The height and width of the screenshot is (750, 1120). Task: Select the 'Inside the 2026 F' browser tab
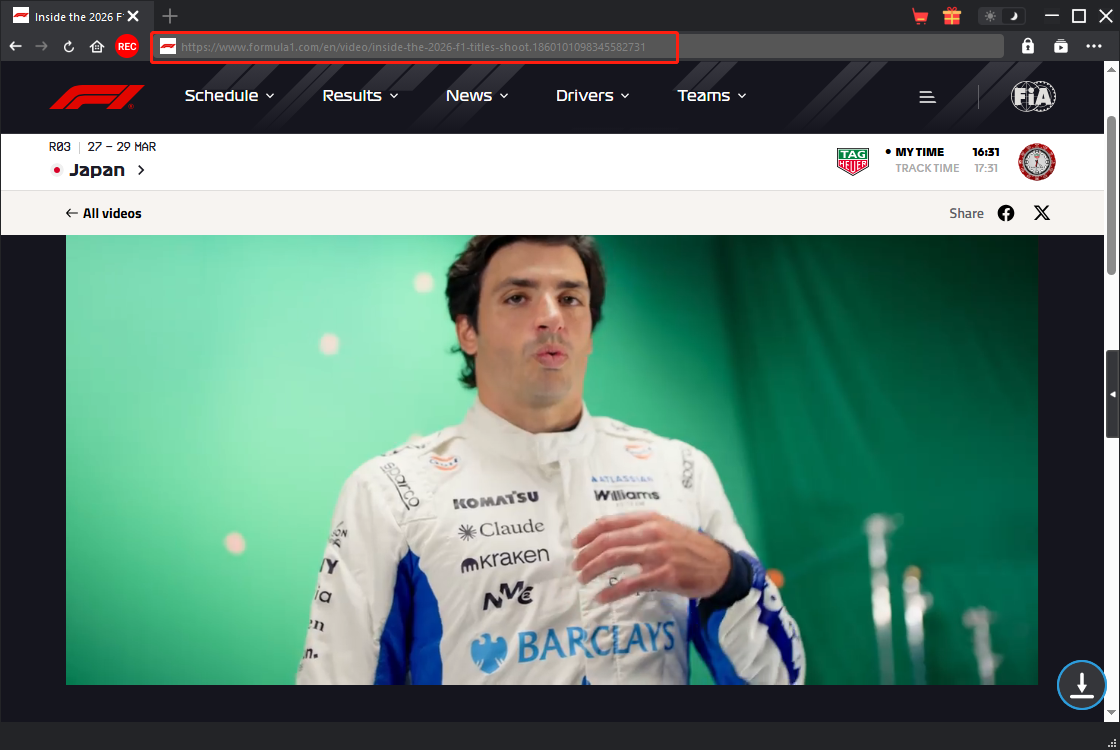(x=77, y=16)
